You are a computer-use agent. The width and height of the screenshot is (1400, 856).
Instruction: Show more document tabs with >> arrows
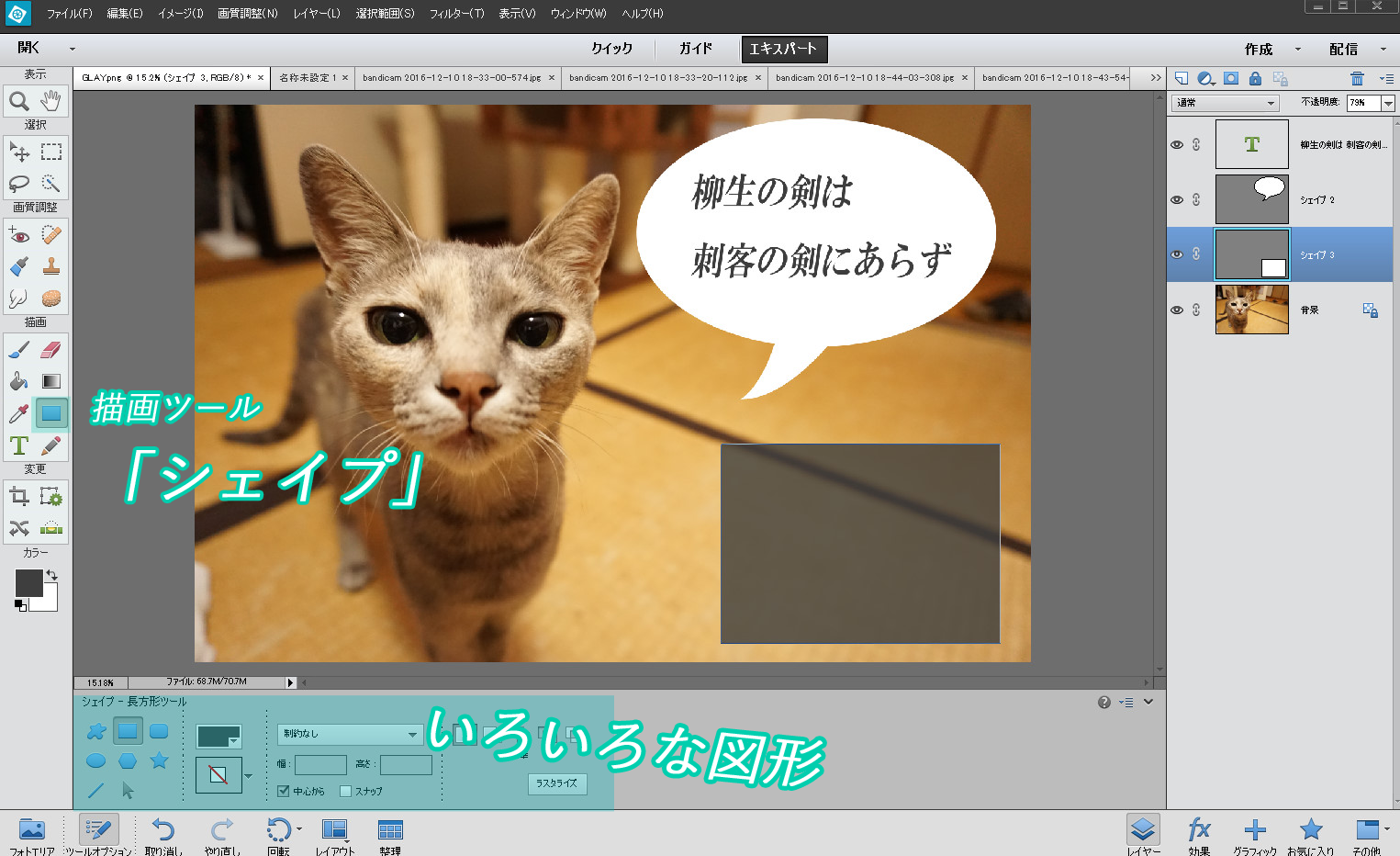click(x=1156, y=78)
